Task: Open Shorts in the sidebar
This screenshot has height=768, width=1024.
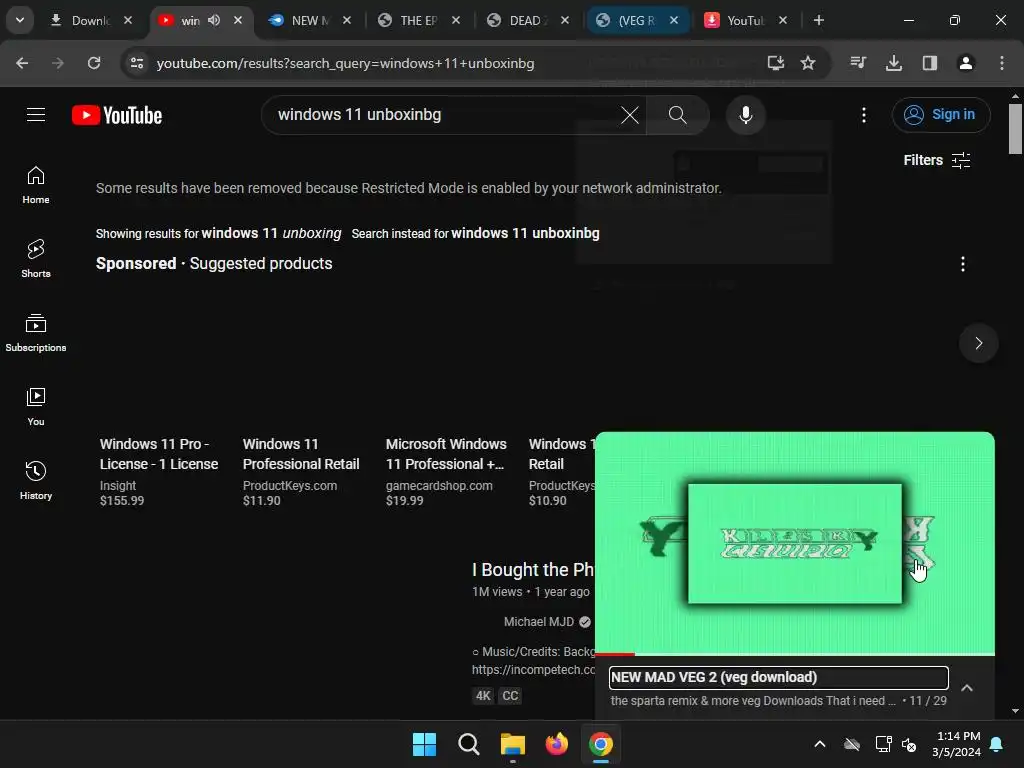Action: [36, 259]
